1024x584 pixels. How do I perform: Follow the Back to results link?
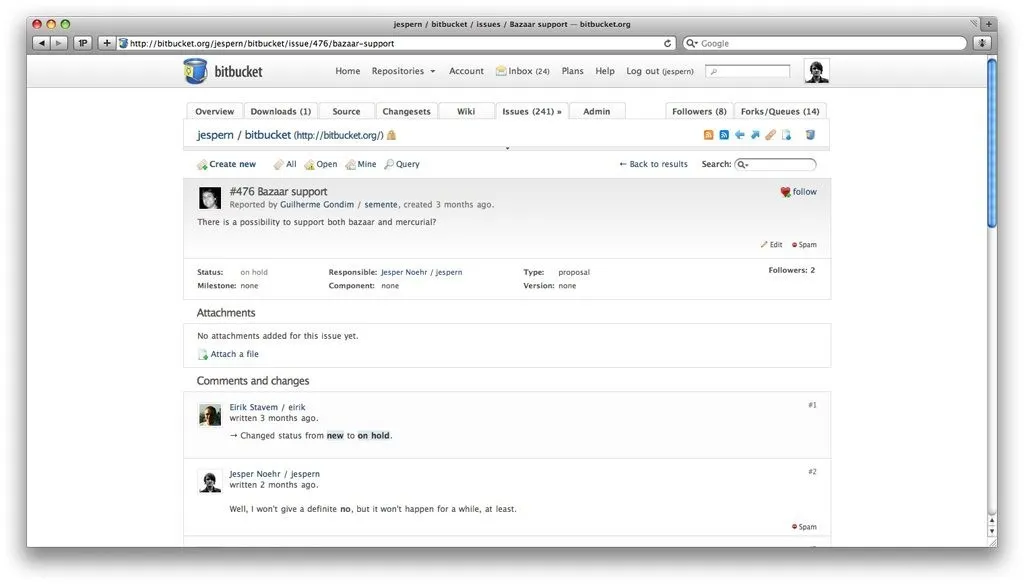coord(653,163)
